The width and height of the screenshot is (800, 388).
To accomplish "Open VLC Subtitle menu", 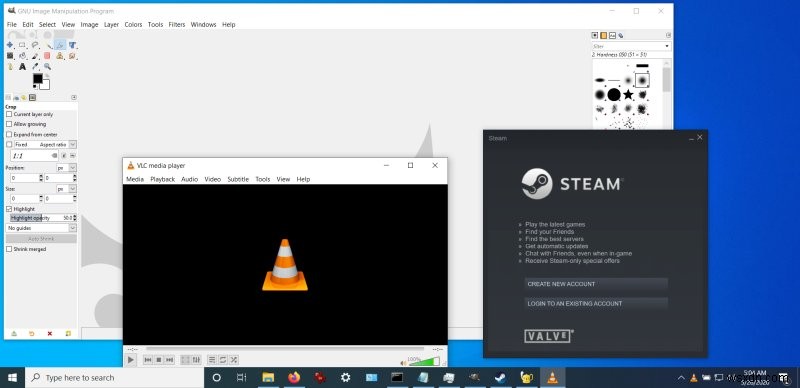I will 238,179.
